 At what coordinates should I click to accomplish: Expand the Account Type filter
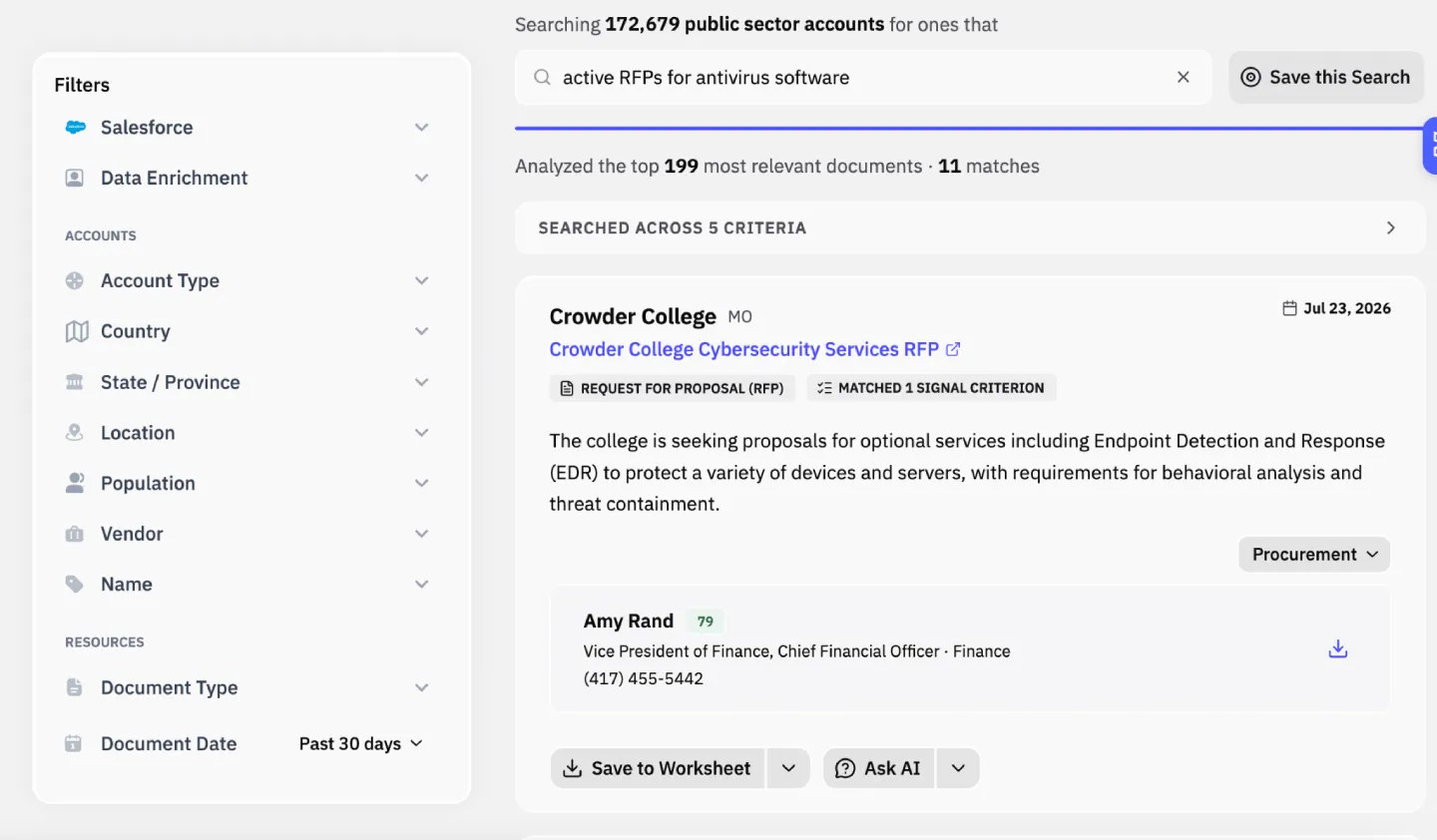(x=422, y=280)
